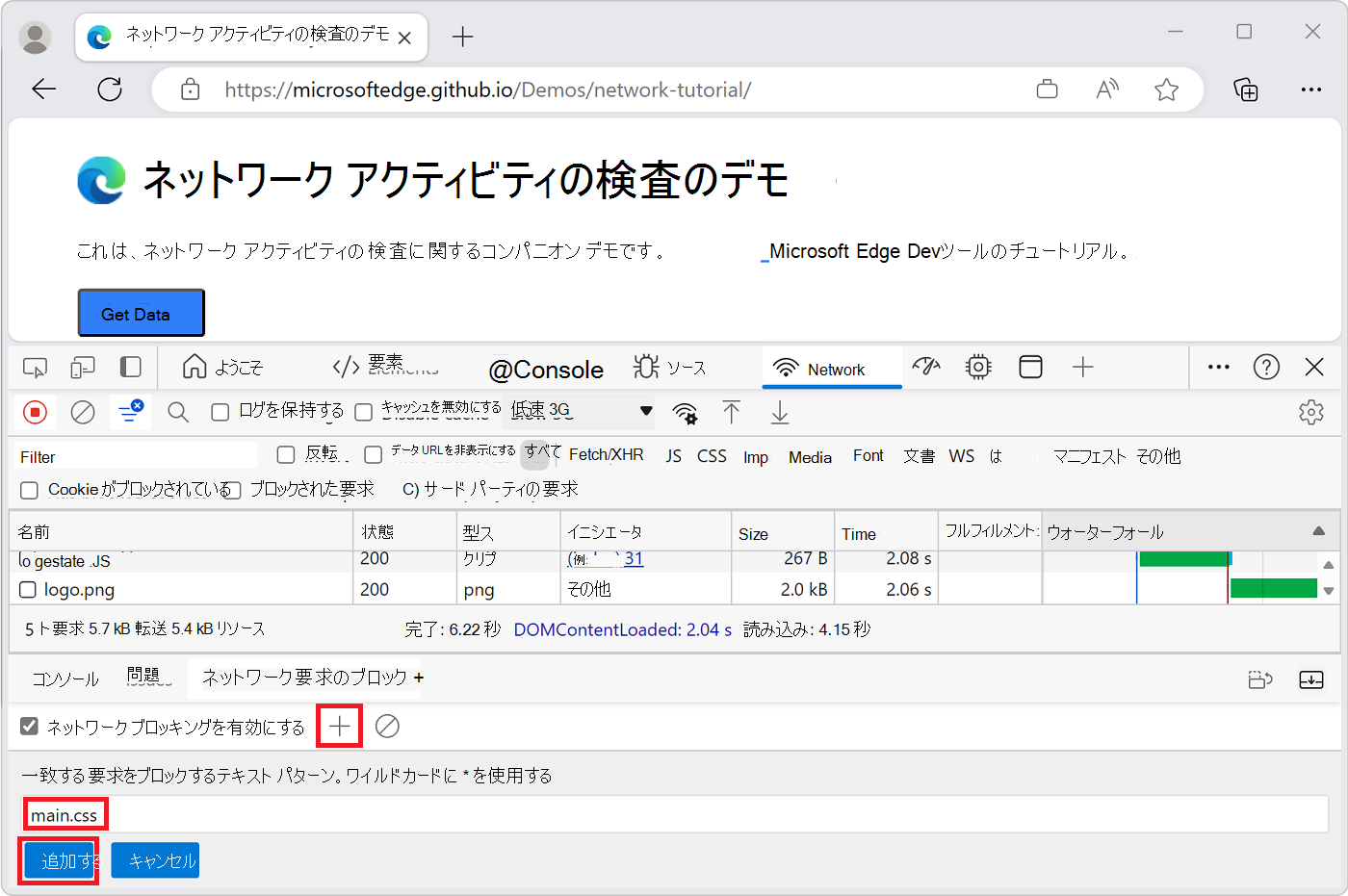1348x896 pixels.
Task: Reverse the waterfall sort order arrow
Action: click(x=1318, y=530)
